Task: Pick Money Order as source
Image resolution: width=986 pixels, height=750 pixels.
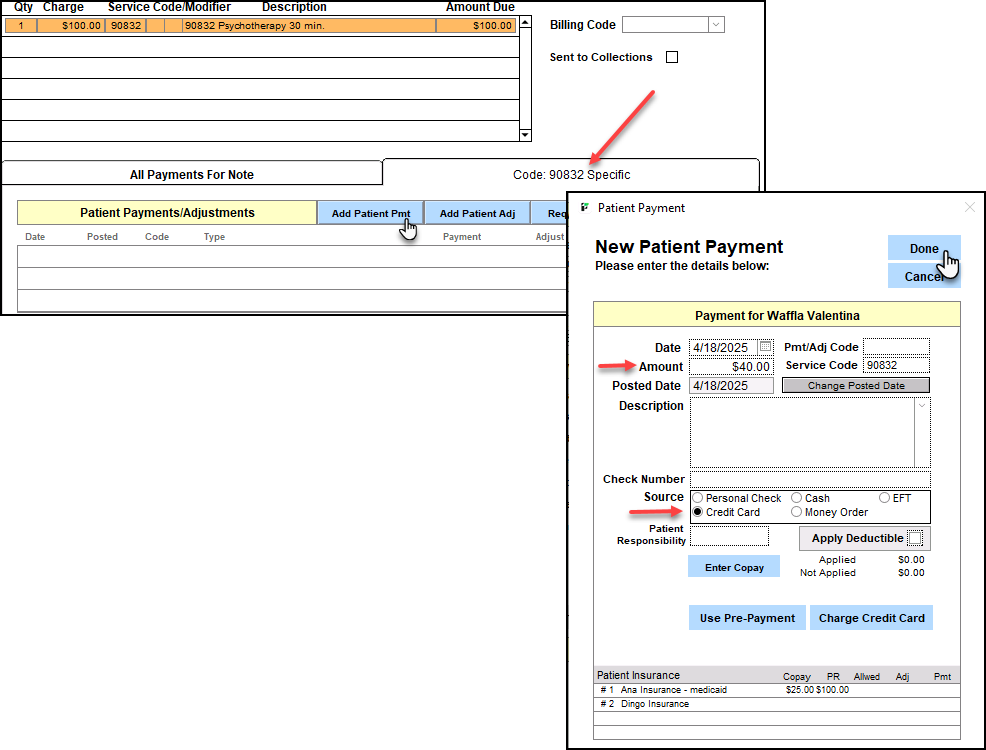Action: pyautogui.click(x=797, y=512)
